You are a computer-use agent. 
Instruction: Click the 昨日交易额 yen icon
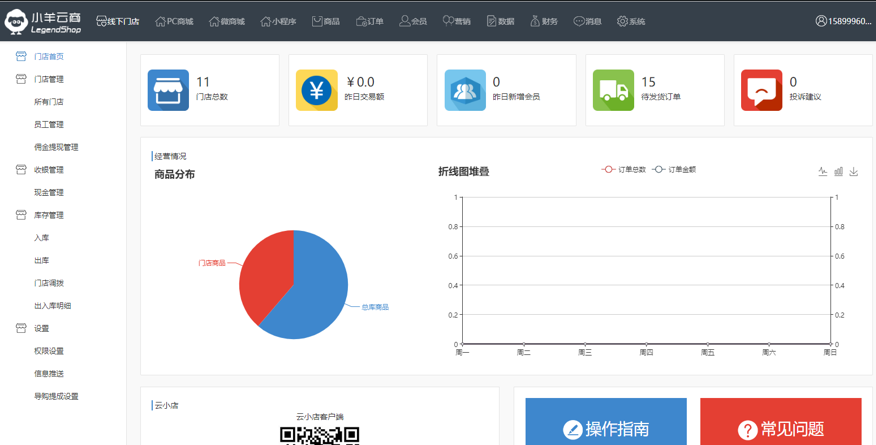tap(316, 90)
